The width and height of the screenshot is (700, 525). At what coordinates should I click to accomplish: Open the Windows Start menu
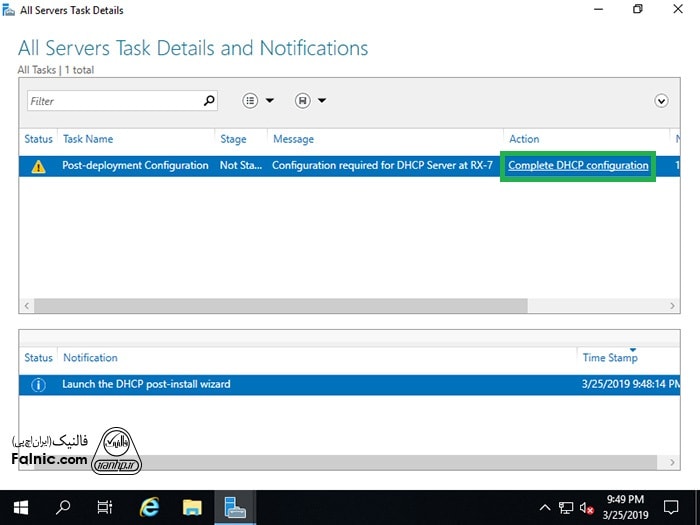click(x=21, y=507)
